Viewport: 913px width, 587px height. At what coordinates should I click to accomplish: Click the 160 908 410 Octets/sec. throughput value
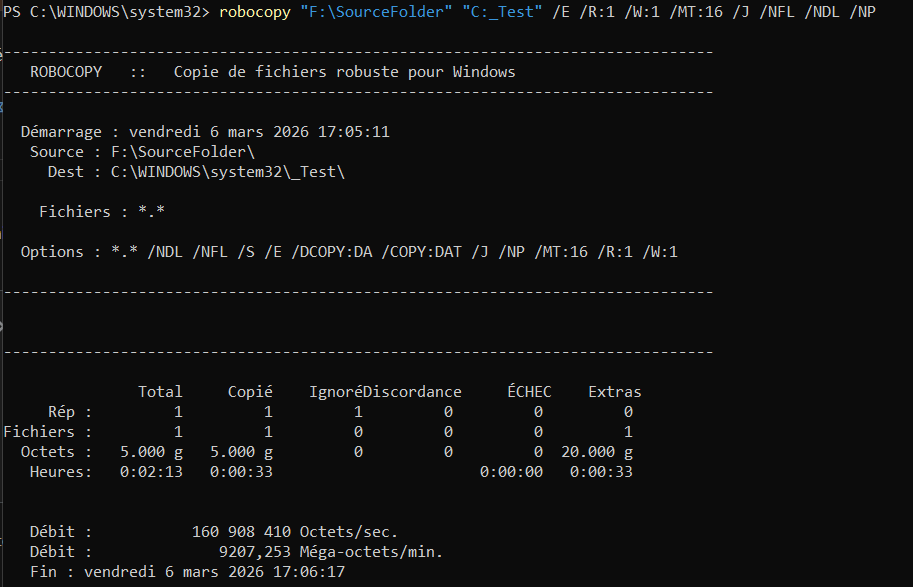point(295,532)
